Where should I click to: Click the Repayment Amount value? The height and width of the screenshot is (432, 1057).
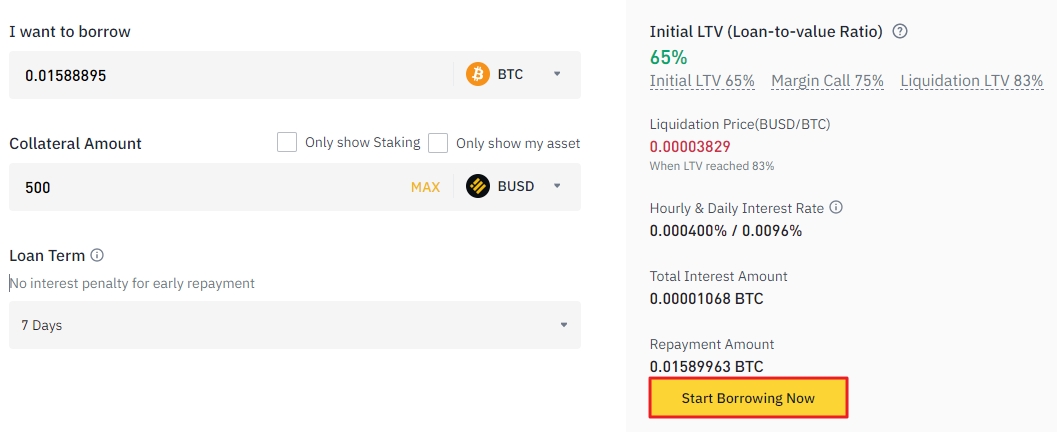[x=706, y=367]
